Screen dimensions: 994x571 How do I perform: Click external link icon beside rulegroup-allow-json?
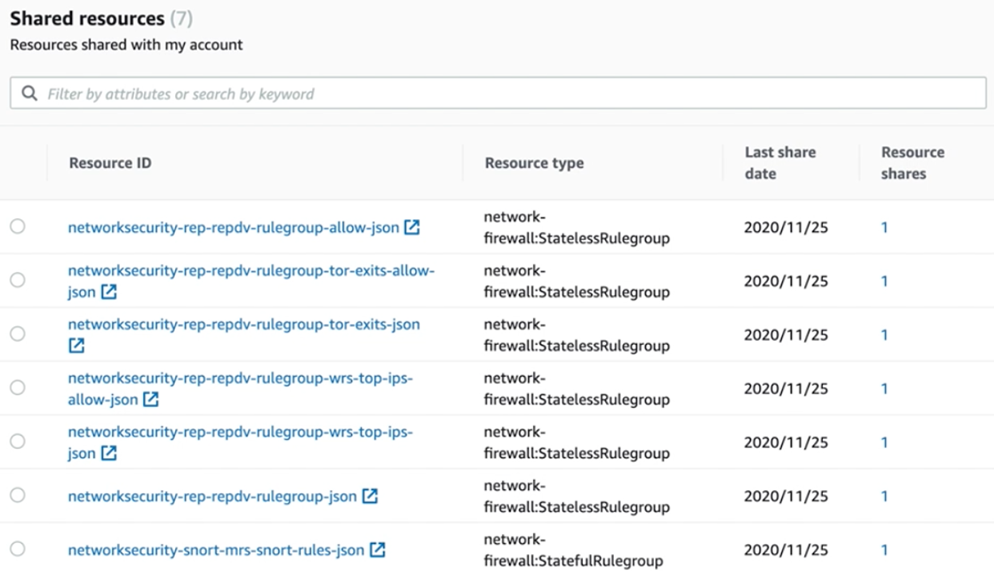pos(412,228)
